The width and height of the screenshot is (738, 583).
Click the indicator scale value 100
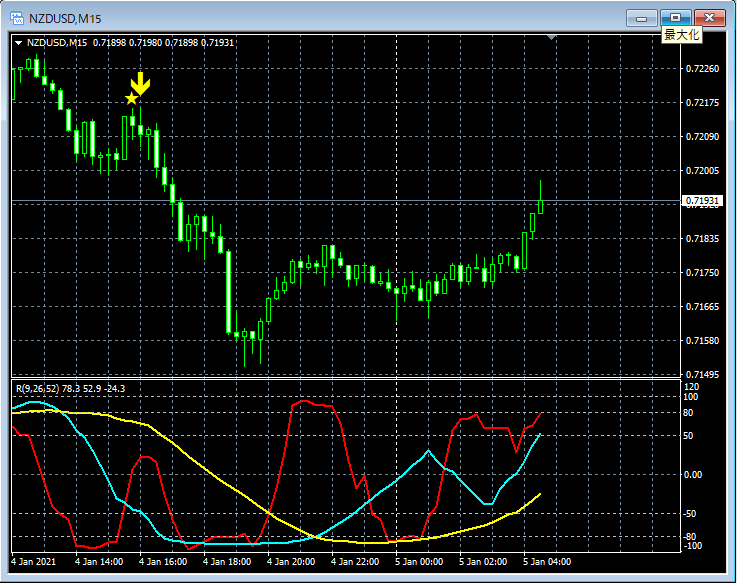tap(690, 397)
